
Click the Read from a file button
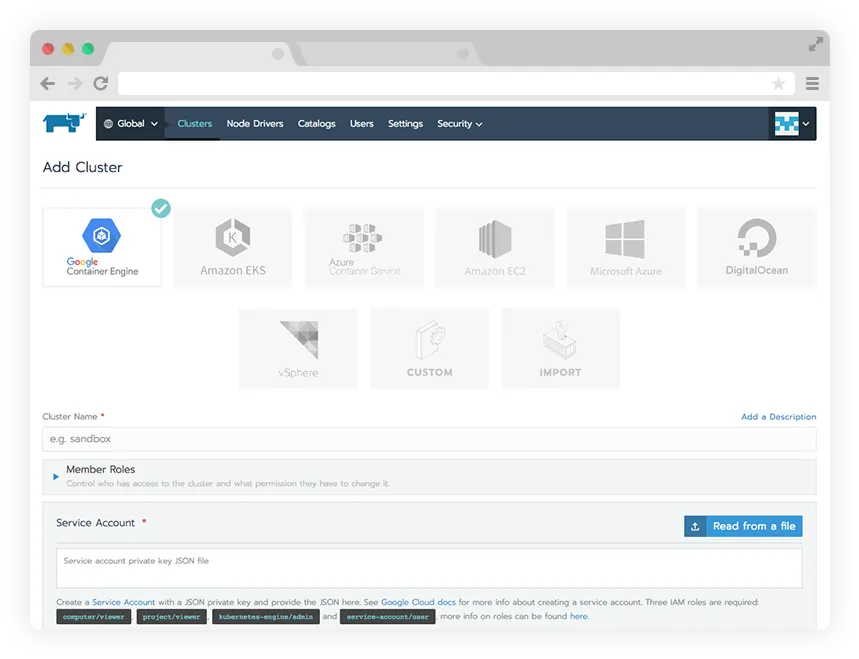click(743, 526)
